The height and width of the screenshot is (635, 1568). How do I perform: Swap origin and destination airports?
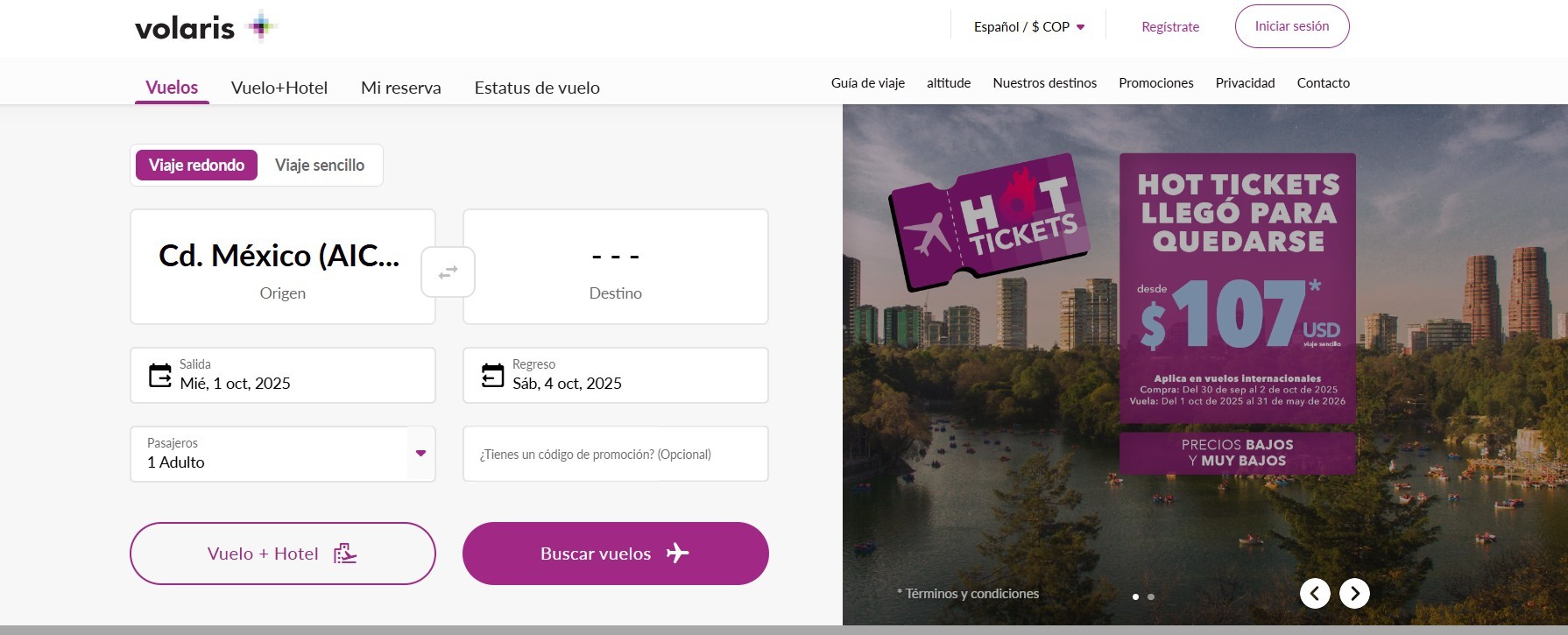pyautogui.click(x=448, y=272)
